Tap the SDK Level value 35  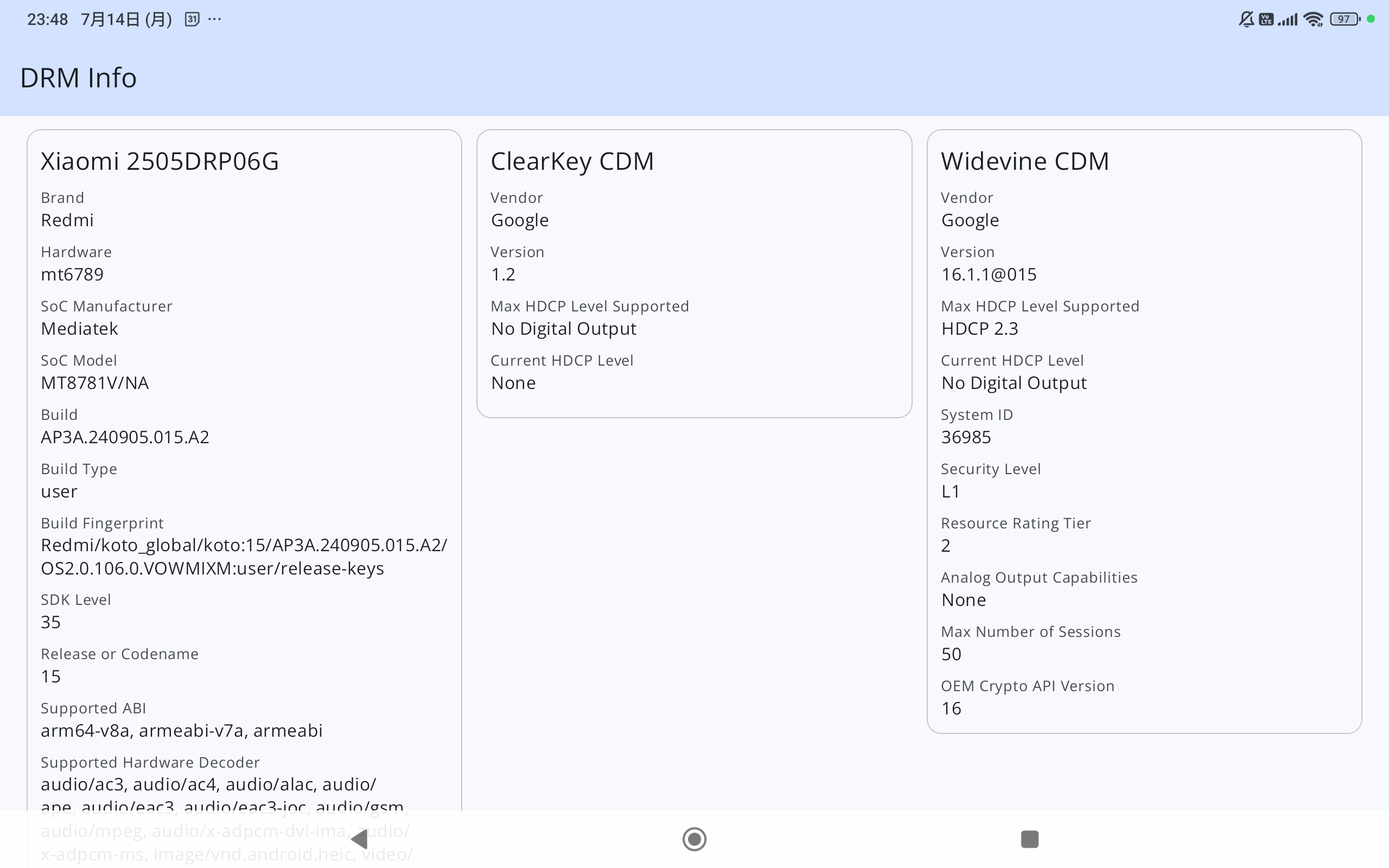(50, 622)
